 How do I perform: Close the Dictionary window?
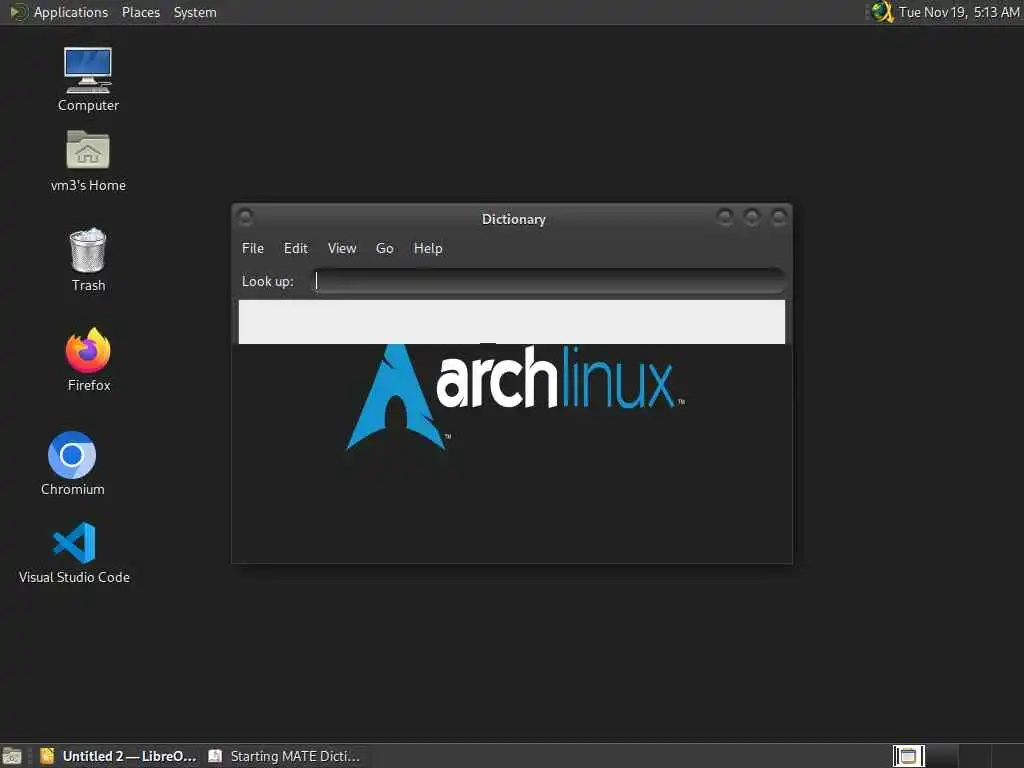tap(778, 216)
